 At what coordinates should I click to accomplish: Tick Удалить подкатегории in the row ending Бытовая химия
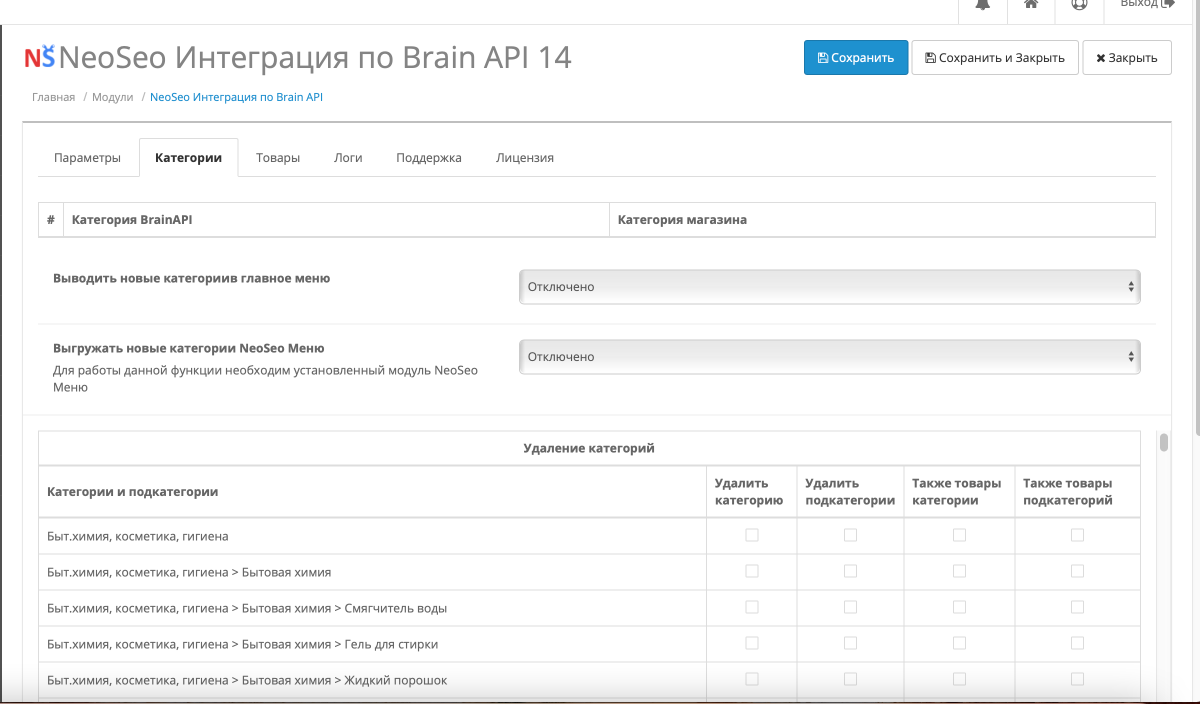tap(850, 572)
